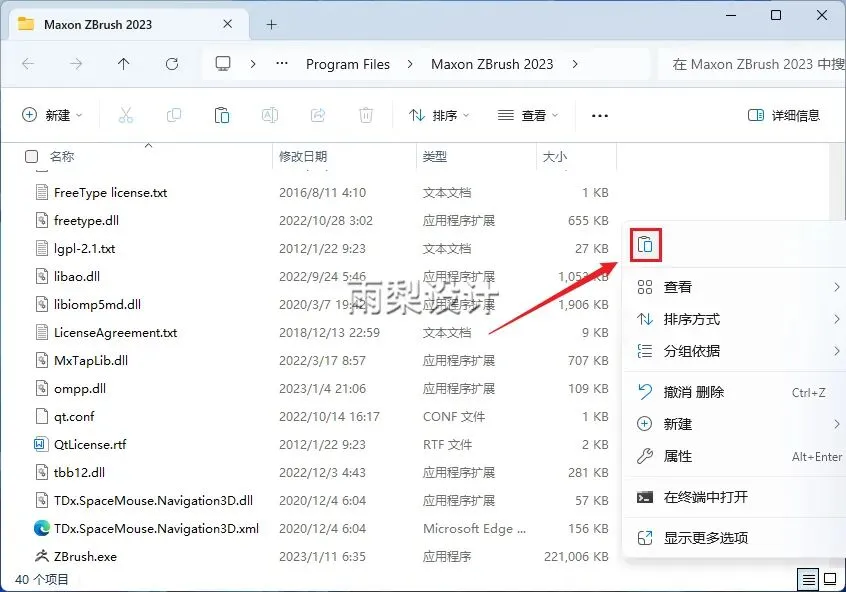Select the file LicenseAgreement.txt
Screen dimensions: 846x592
[115, 332]
